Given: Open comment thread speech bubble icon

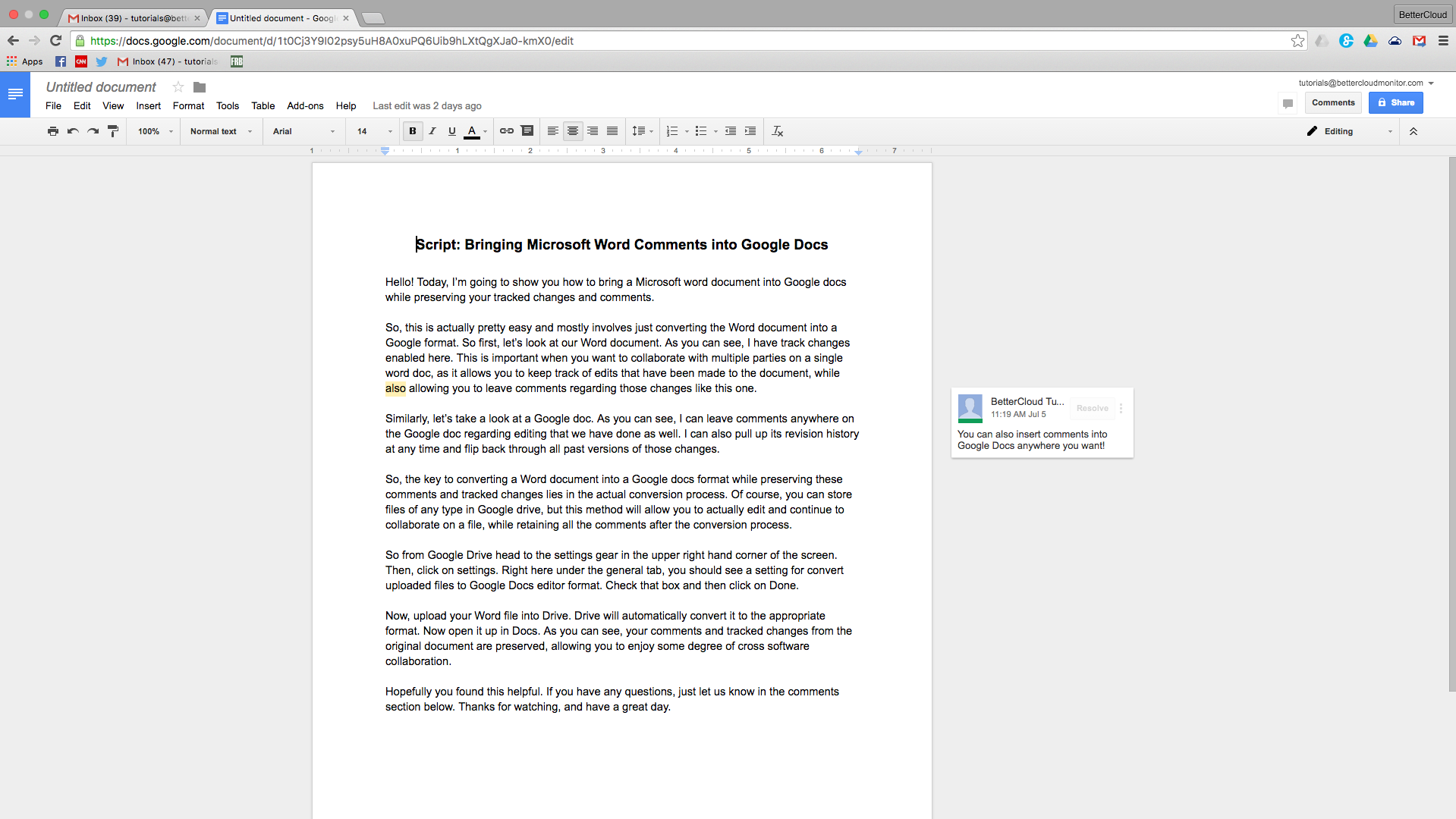Looking at the screenshot, I should pyautogui.click(x=1288, y=103).
